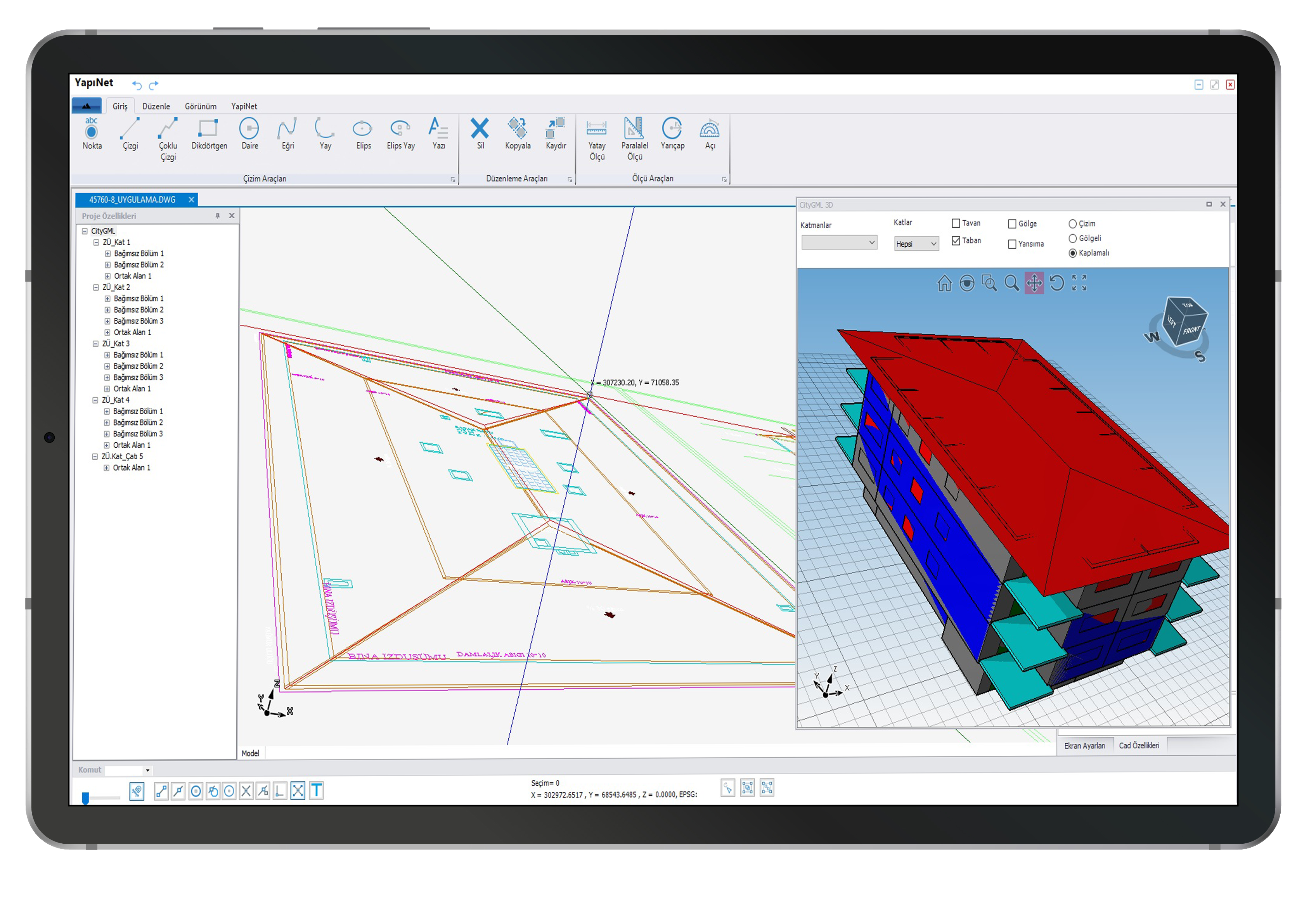
Task: Open the Katlar Hepsi dropdown
Action: 916,244
